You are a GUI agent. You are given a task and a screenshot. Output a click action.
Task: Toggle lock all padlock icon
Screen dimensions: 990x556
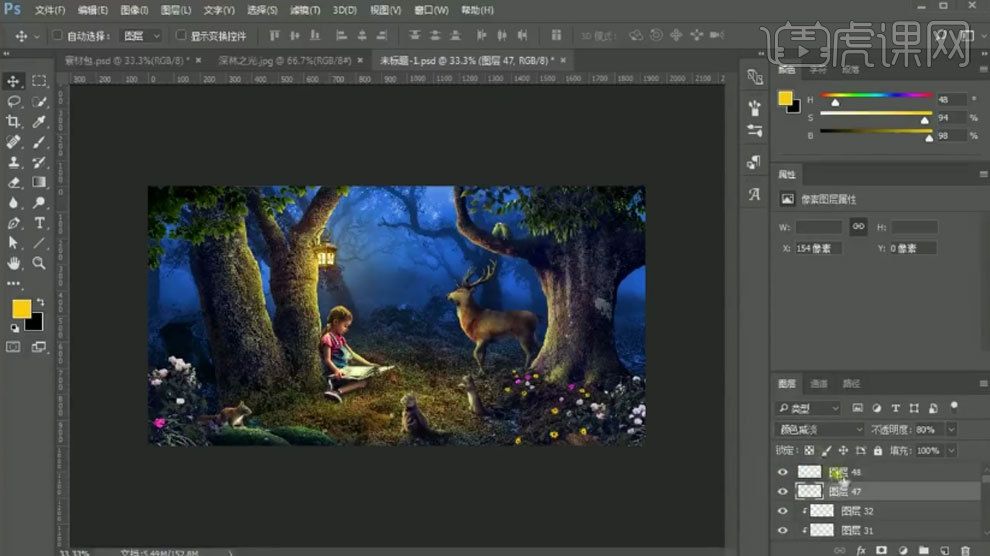coord(878,451)
